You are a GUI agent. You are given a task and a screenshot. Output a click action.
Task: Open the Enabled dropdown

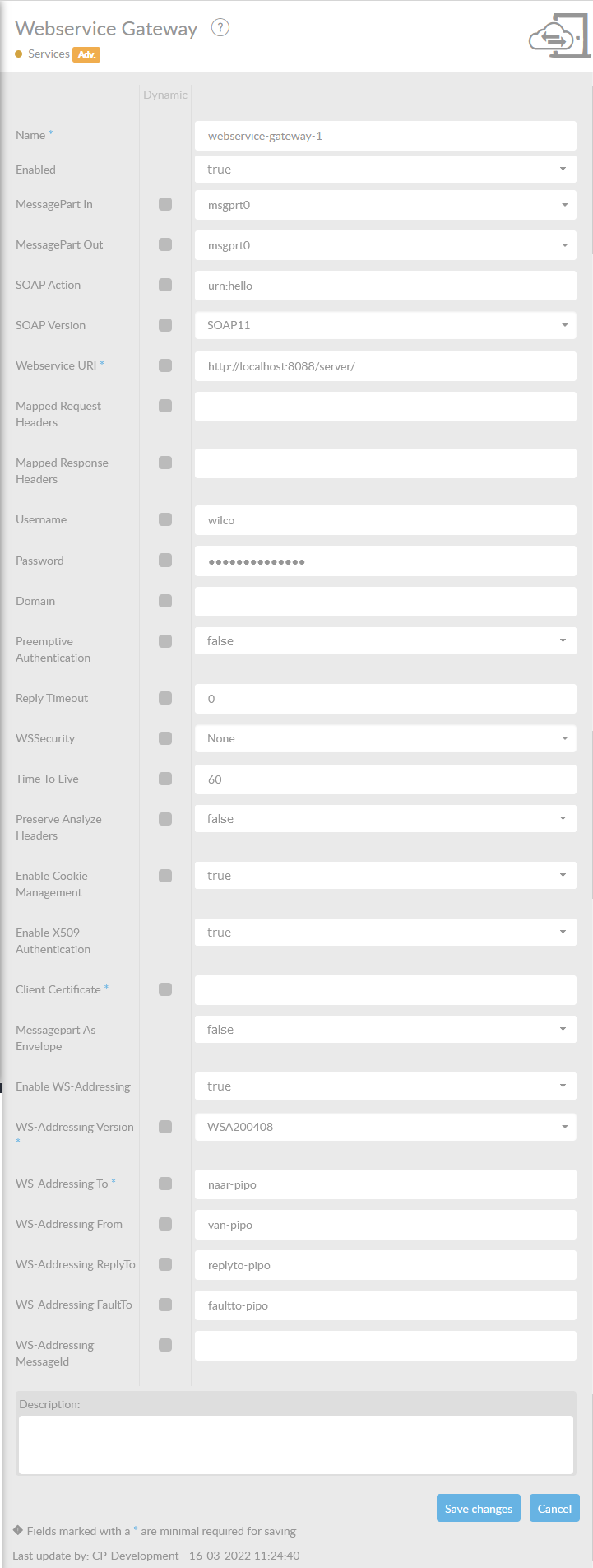(385, 170)
